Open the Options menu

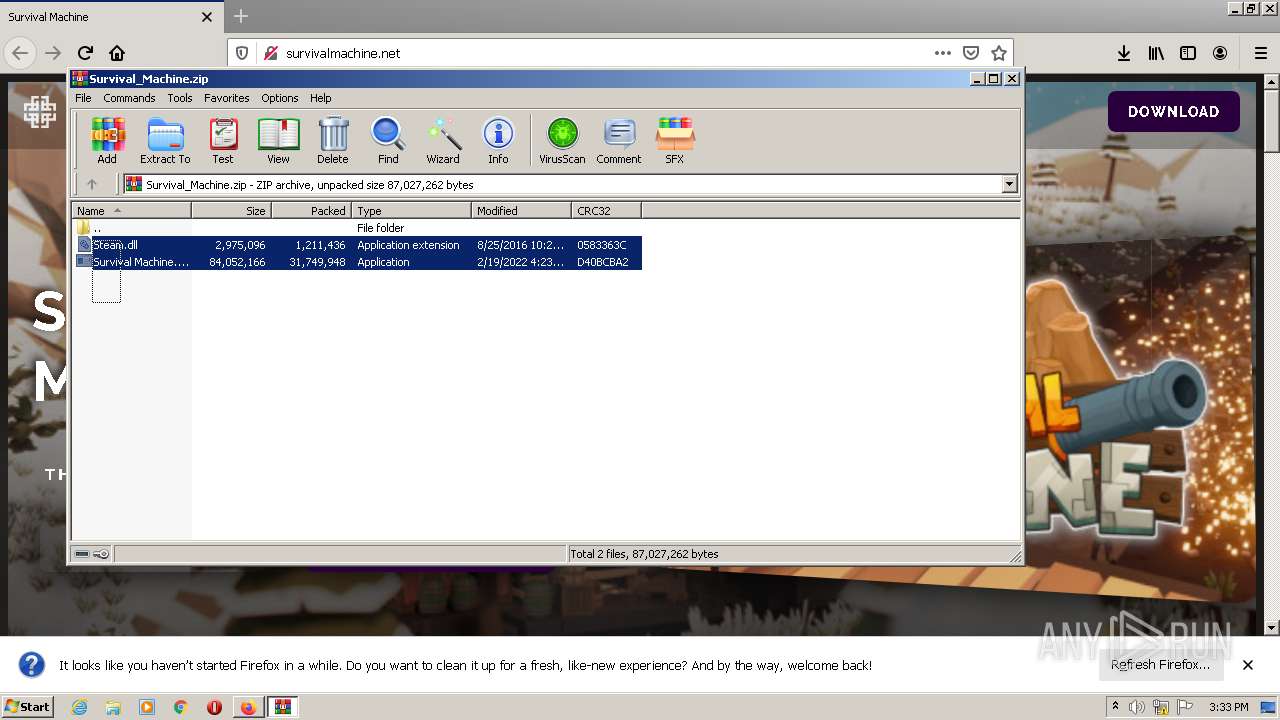click(x=280, y=98)
